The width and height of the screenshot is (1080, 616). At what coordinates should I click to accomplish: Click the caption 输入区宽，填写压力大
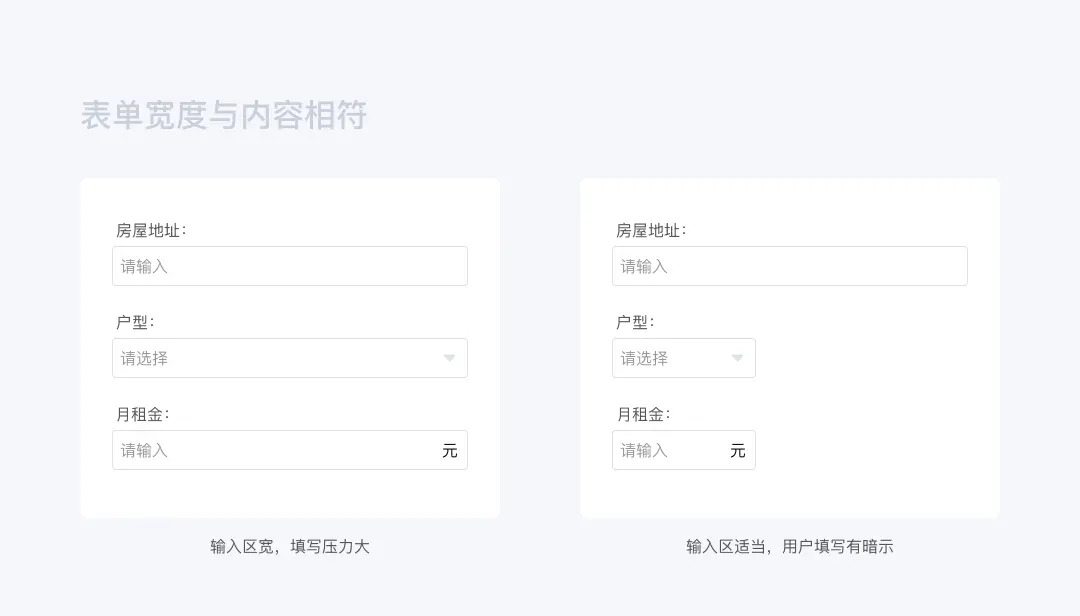[290, 546]
